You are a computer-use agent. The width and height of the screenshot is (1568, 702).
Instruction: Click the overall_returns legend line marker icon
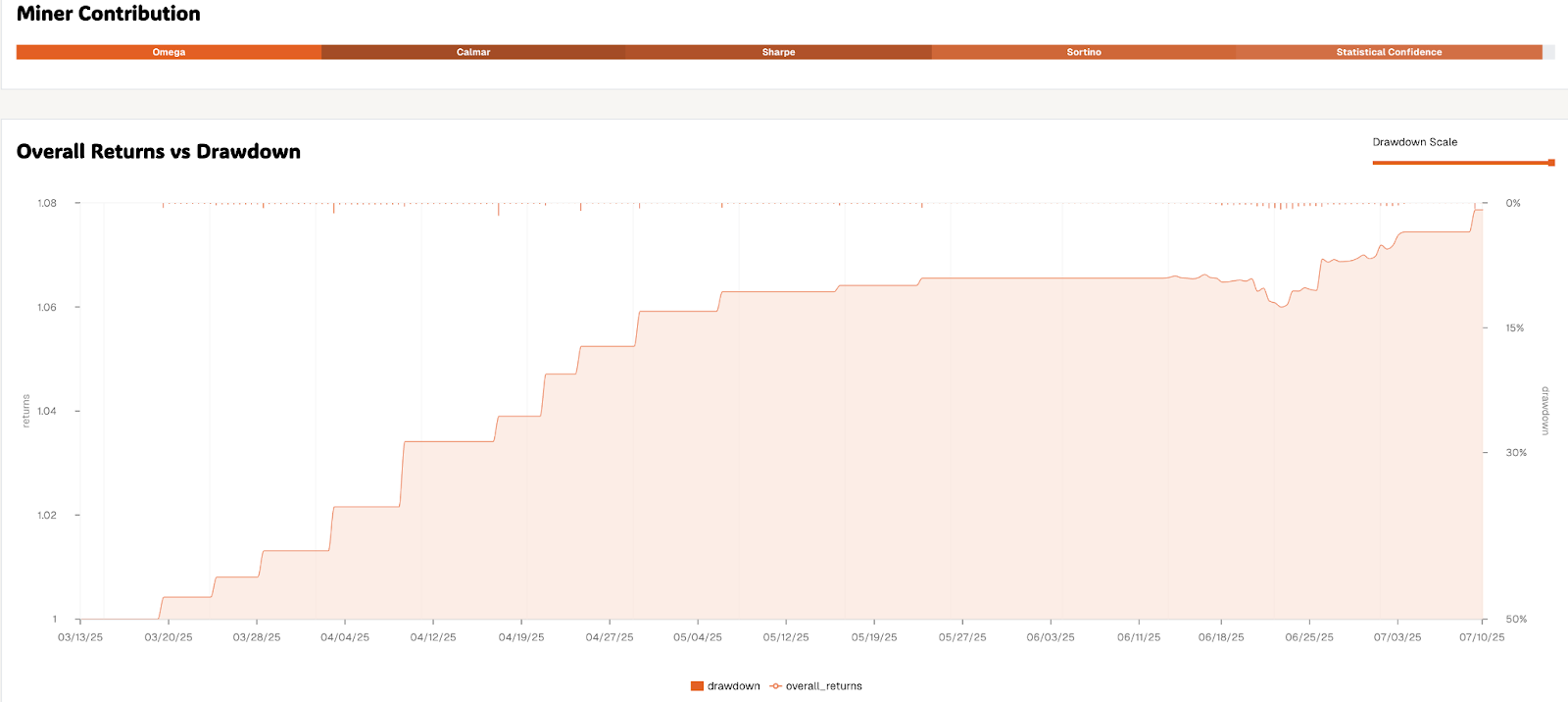tap(776, 686)
